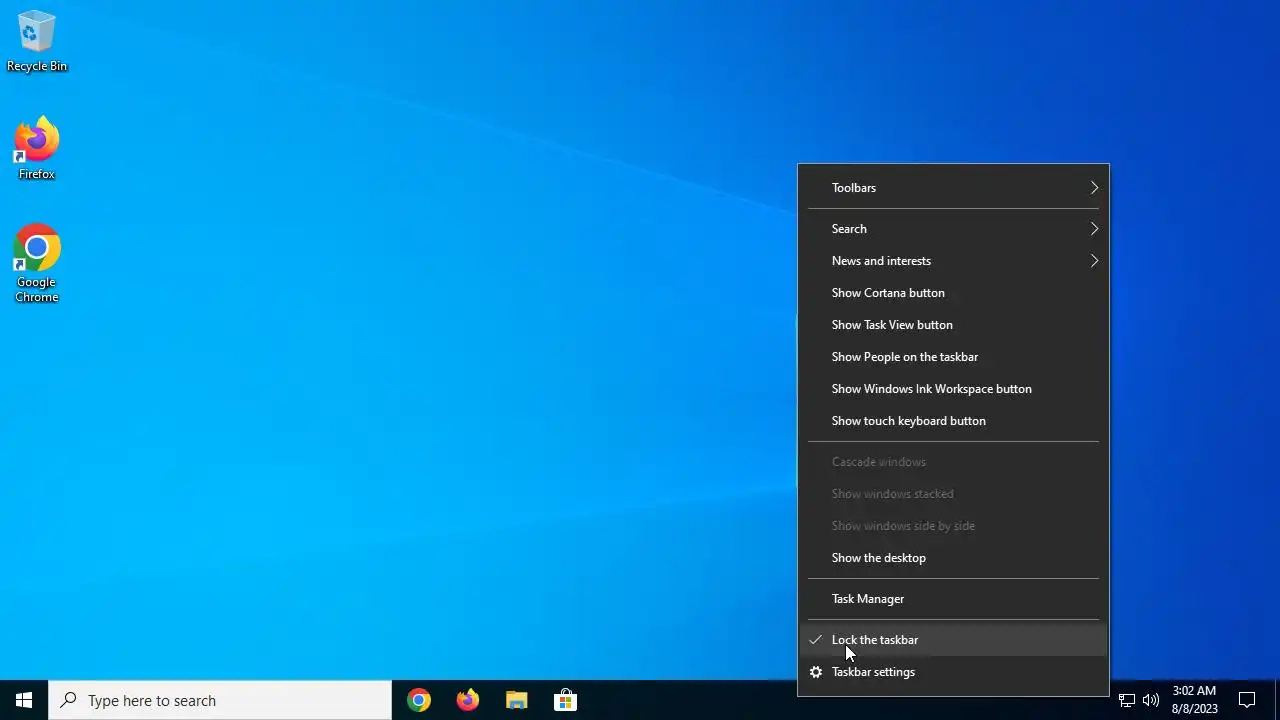Open the Recycle Bin desktop icon

[37, 42]
